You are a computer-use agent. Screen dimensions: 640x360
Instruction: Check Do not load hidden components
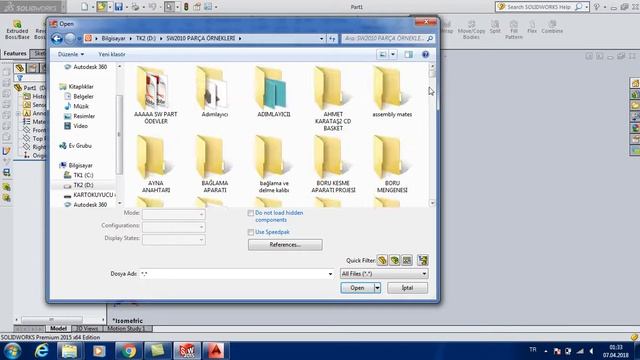pos(251,213)
